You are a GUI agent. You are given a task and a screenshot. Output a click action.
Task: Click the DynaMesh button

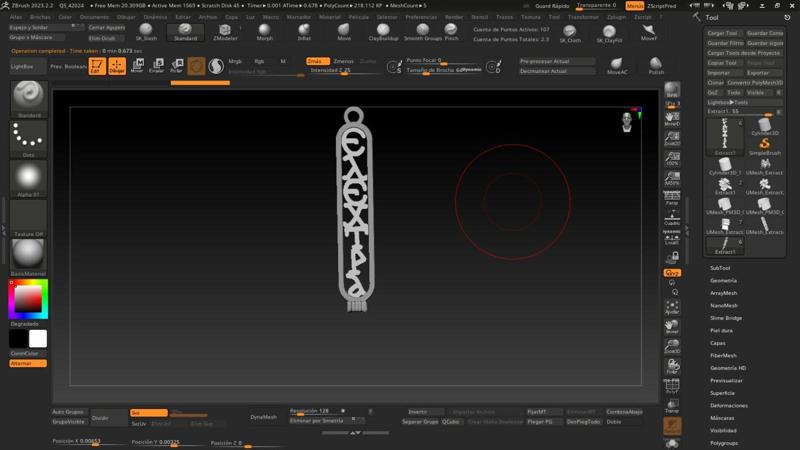click(x=264, y=417)
